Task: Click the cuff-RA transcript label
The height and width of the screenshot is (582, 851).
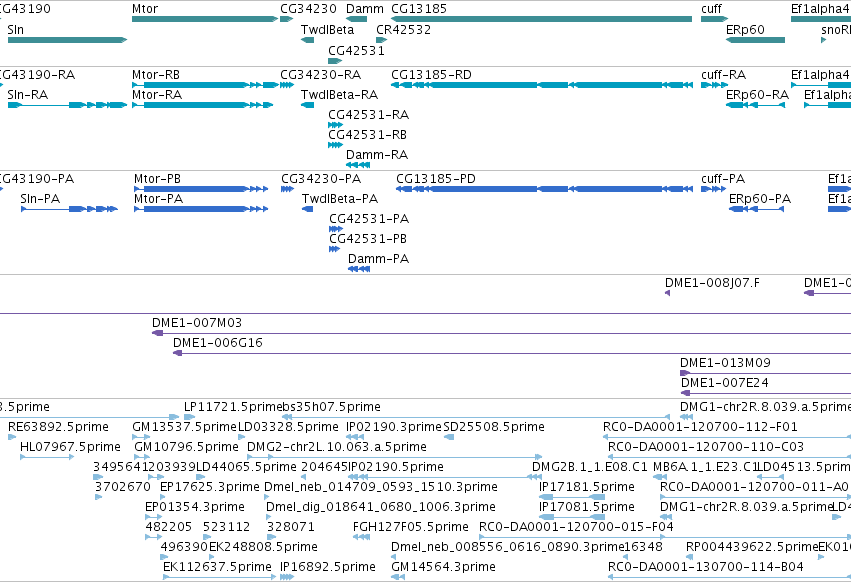Action: tap(723, 75)
